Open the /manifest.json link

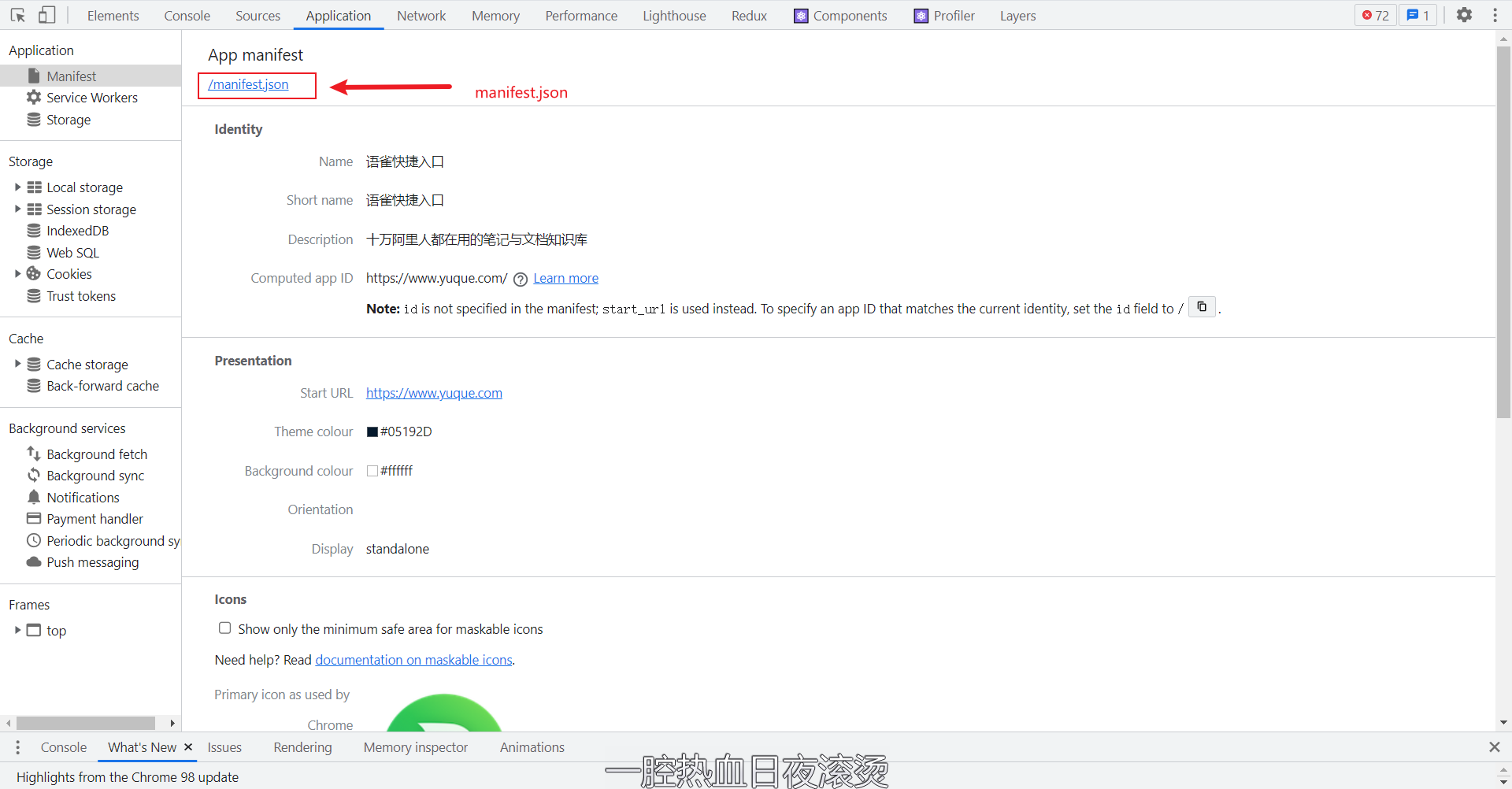click(x=248, y=84)
